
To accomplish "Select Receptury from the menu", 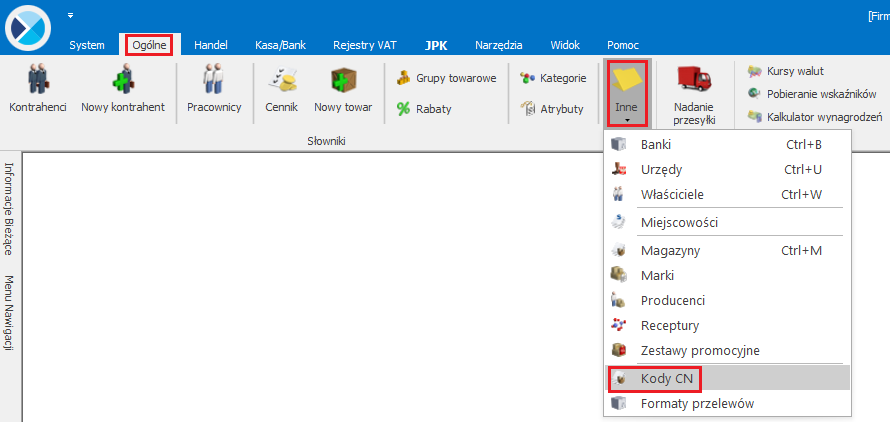I will pos(728,325).
